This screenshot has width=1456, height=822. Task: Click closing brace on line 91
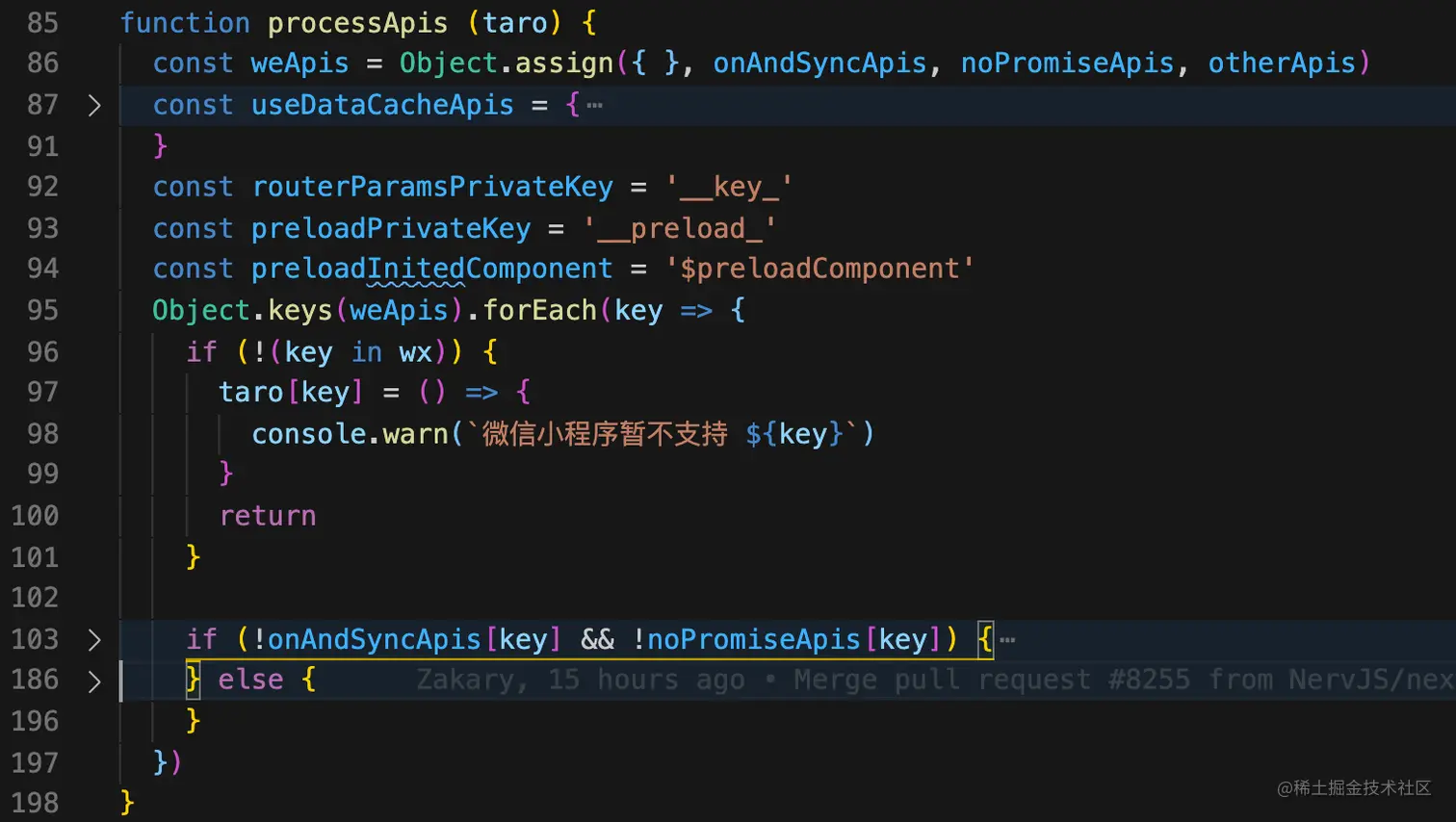161,146
